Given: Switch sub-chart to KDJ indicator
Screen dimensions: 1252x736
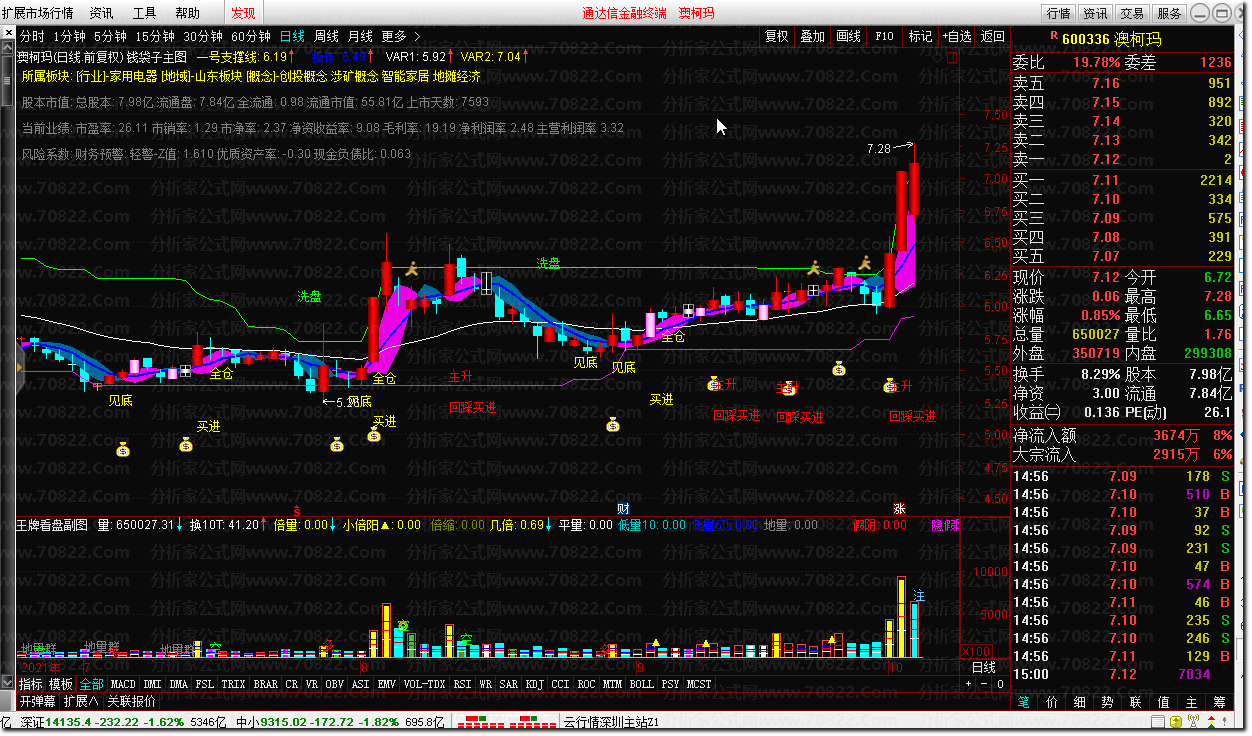Looking at the screenshot, I should (x=535, y=684).
